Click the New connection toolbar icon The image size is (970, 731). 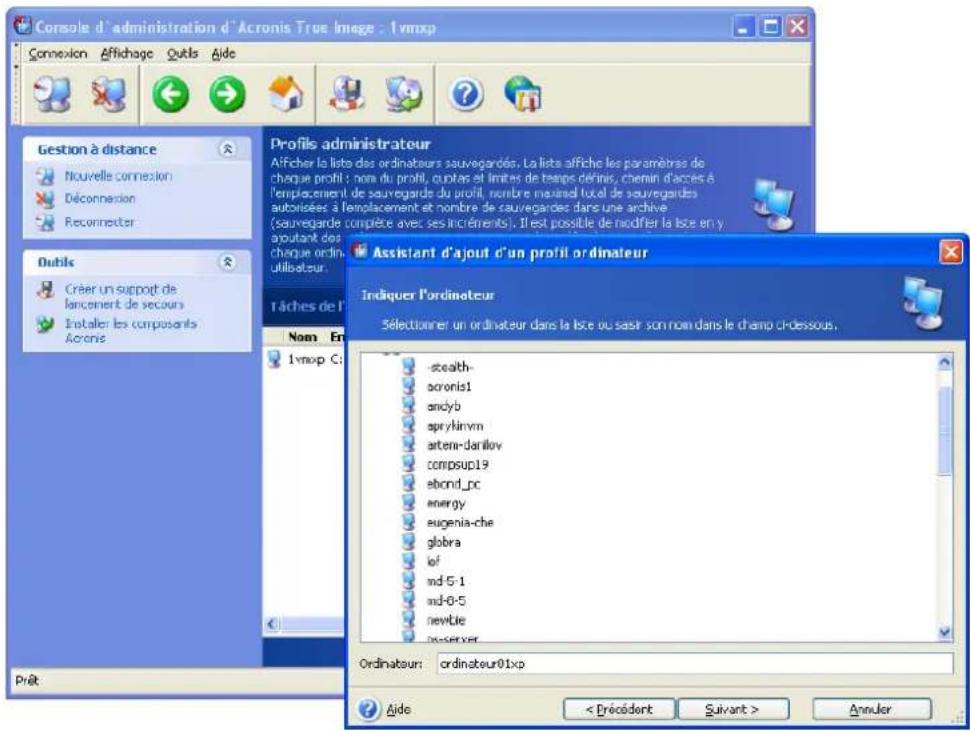(52, 95)
